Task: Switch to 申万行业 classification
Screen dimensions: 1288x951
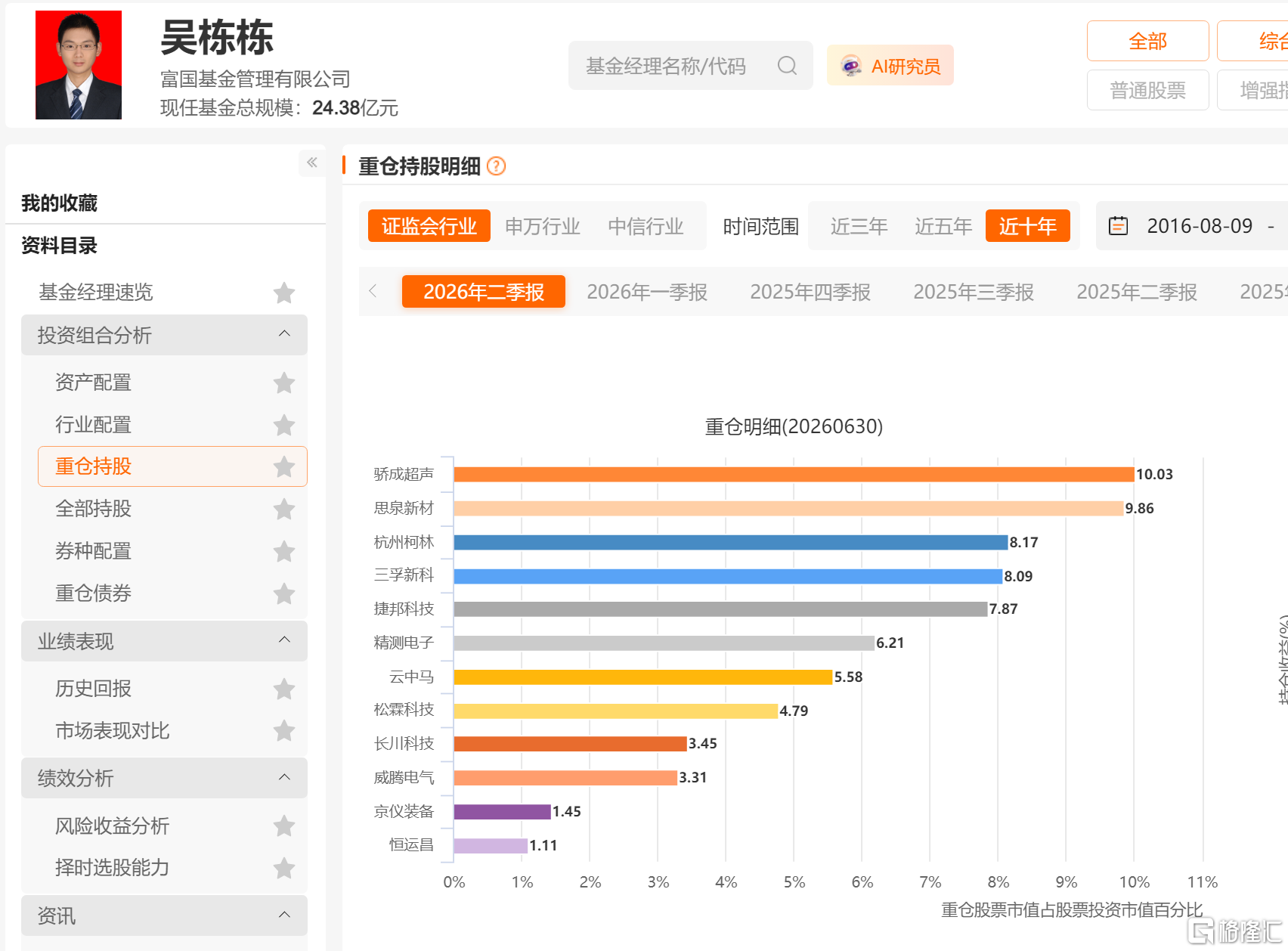Action: (x=543, y=226)
